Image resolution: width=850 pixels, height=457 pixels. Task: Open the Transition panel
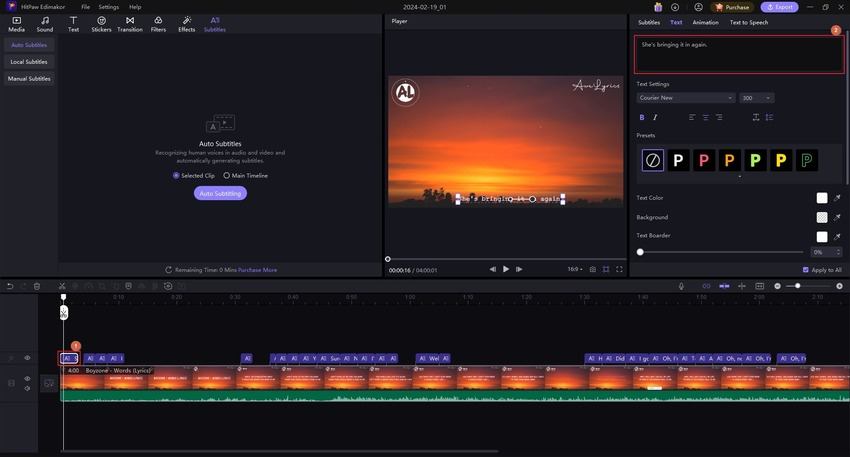coord(130,24)
